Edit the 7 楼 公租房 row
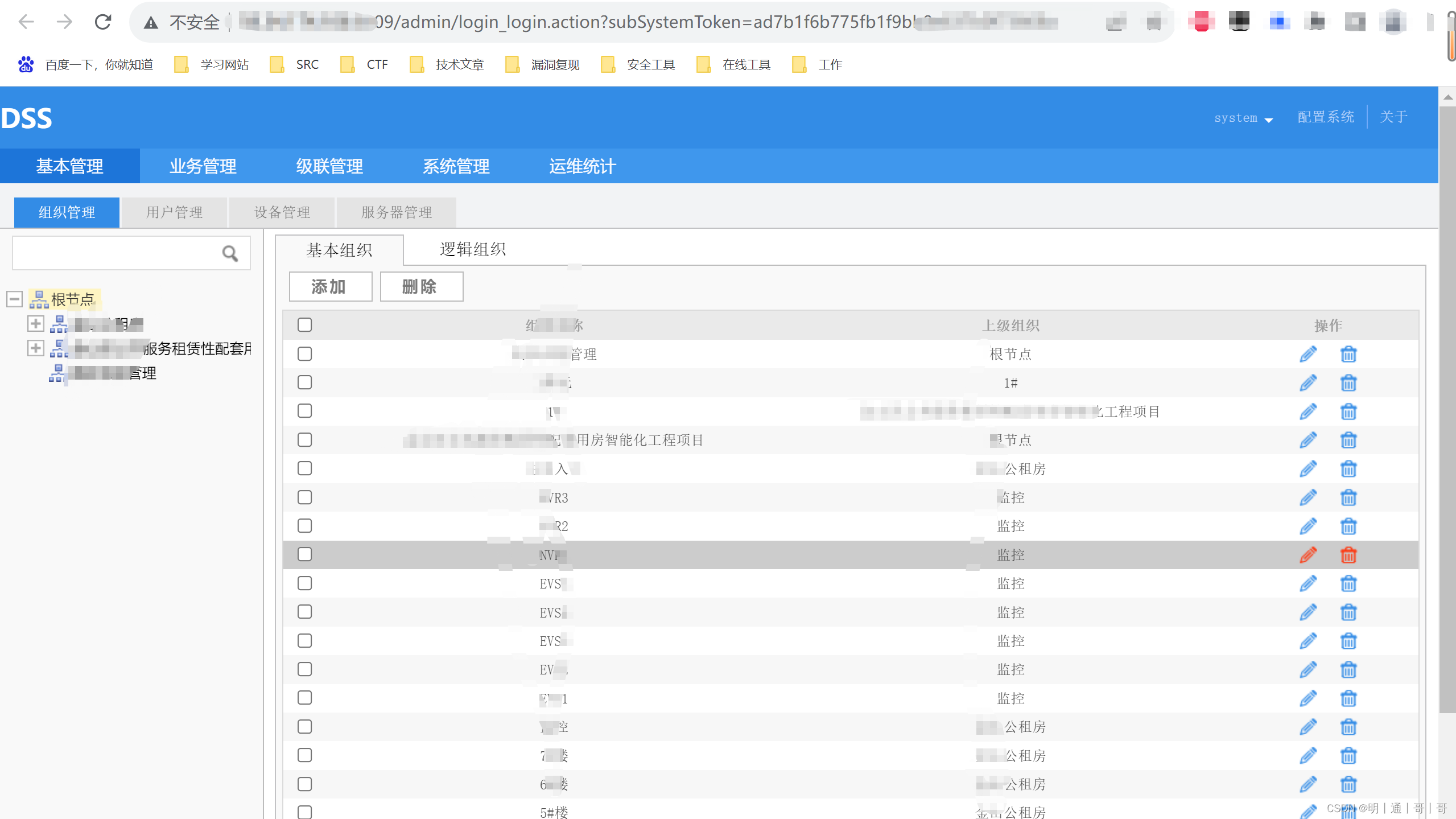 (x=1308, y=756)
